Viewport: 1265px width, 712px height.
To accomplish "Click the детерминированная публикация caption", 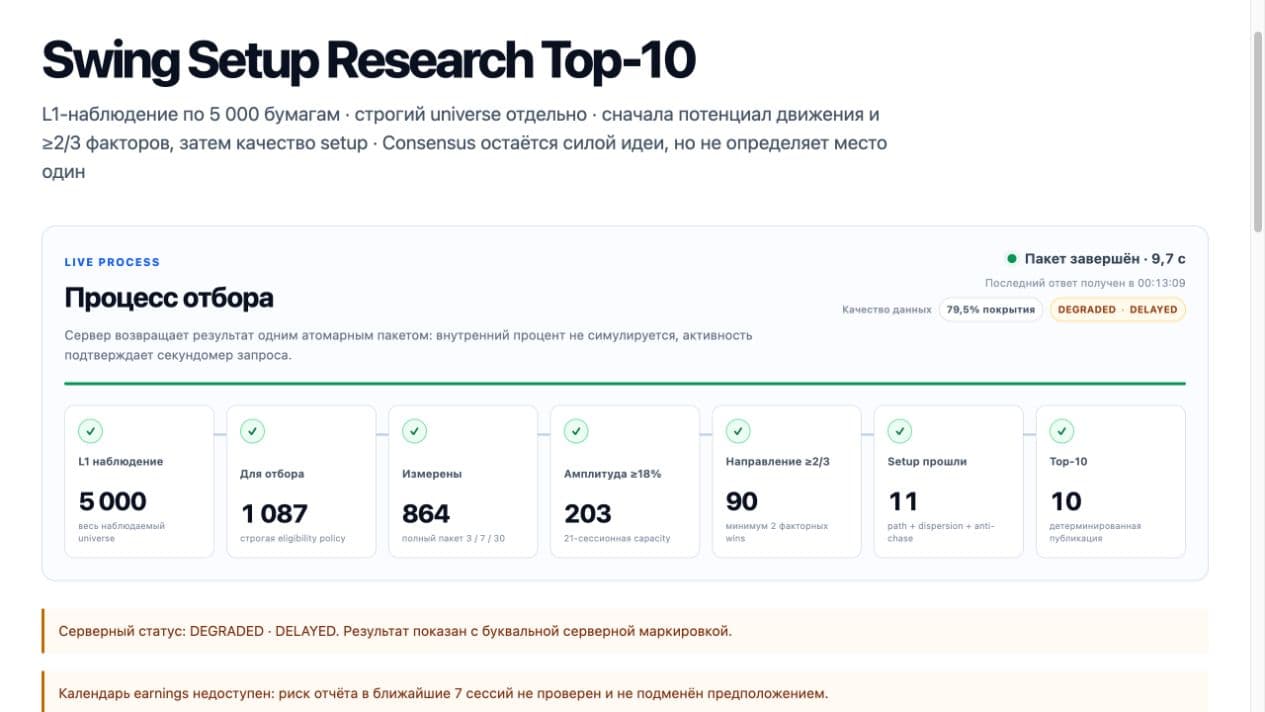I will pyautogui.click(x=1095, y=532).
